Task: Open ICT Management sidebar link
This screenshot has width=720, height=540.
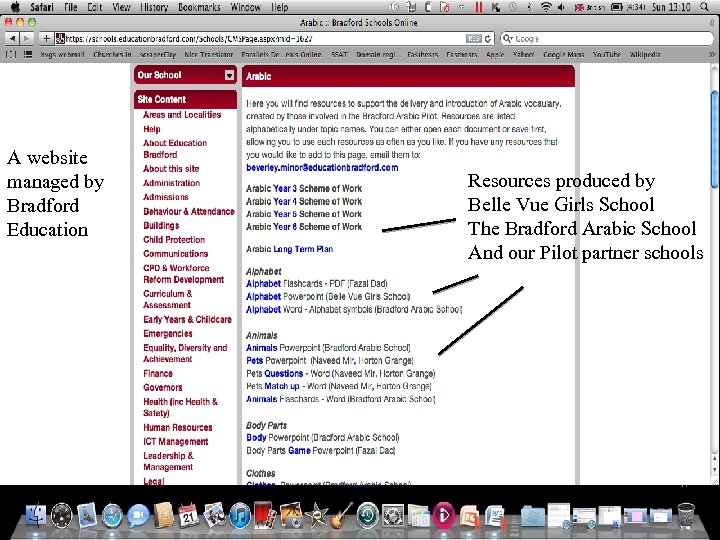Action: (175, 442)
